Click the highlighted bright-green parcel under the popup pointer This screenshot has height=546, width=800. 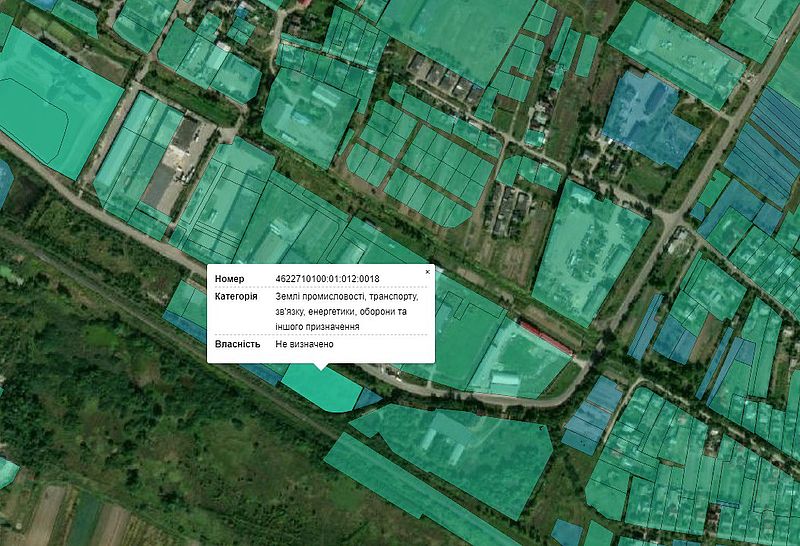(x=323, y=389)
